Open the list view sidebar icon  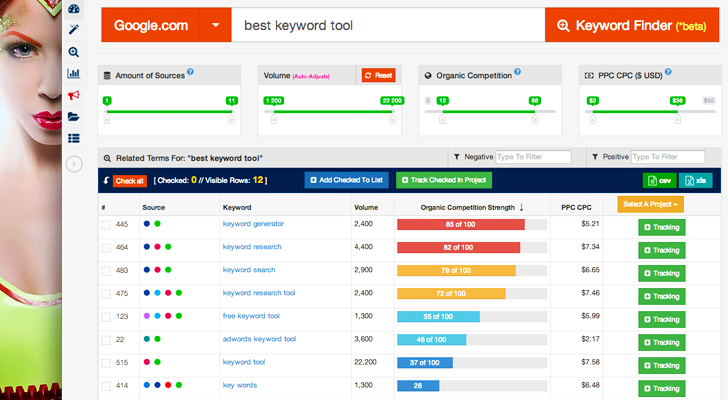pyautogui.click(x=73, y=138)
